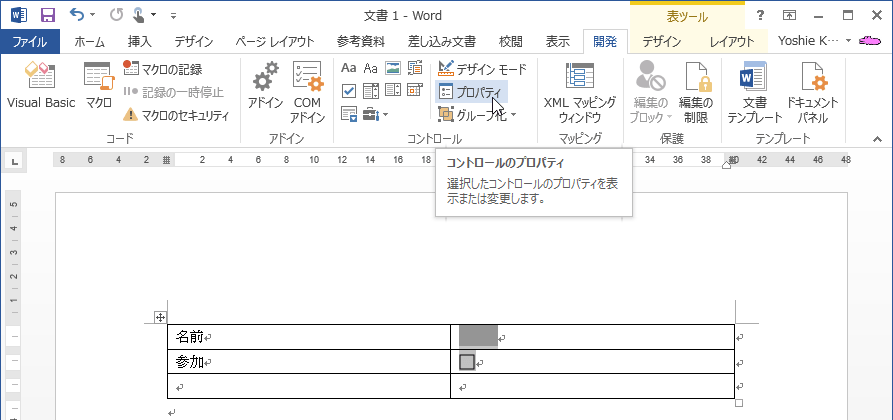
Task: Open the アドイン add-ins dialog
Action: (265, 85)
